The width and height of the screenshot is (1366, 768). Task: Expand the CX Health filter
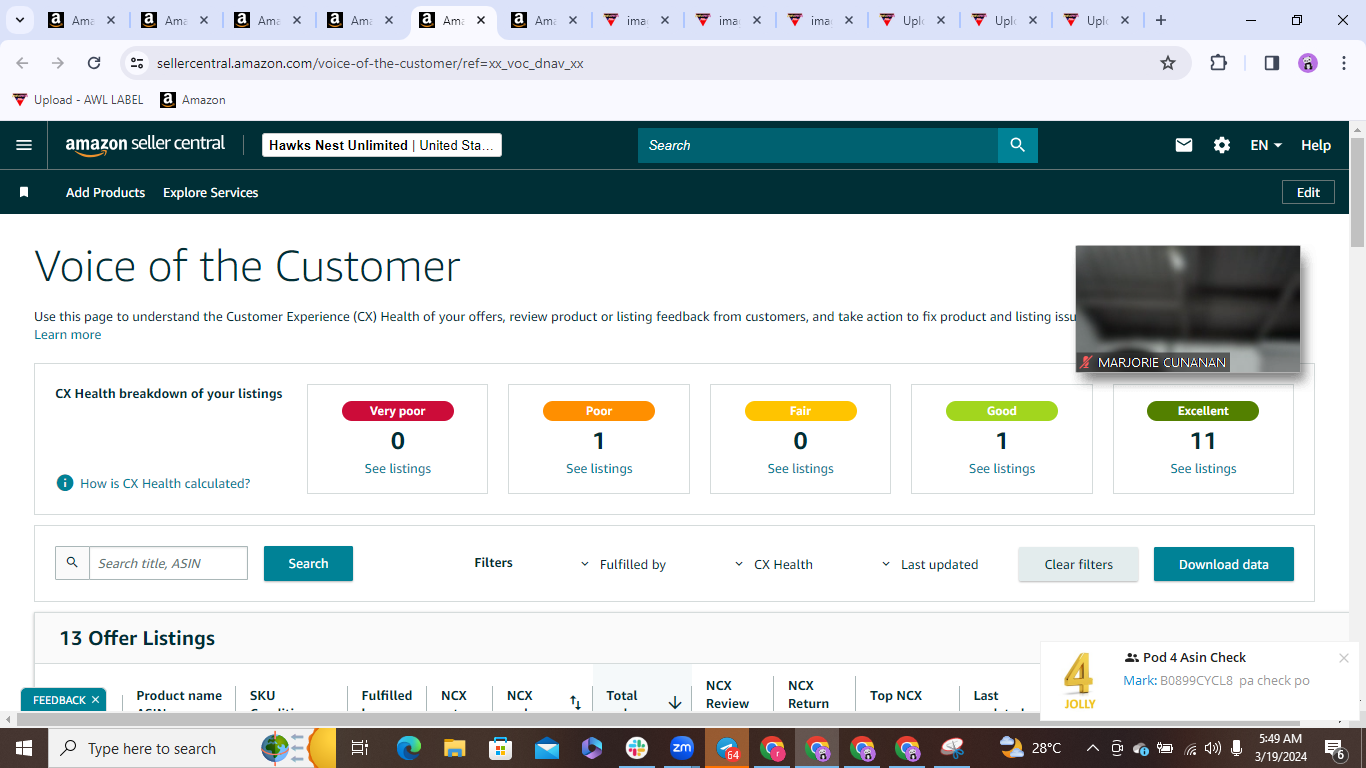click(x=773, y=564)
